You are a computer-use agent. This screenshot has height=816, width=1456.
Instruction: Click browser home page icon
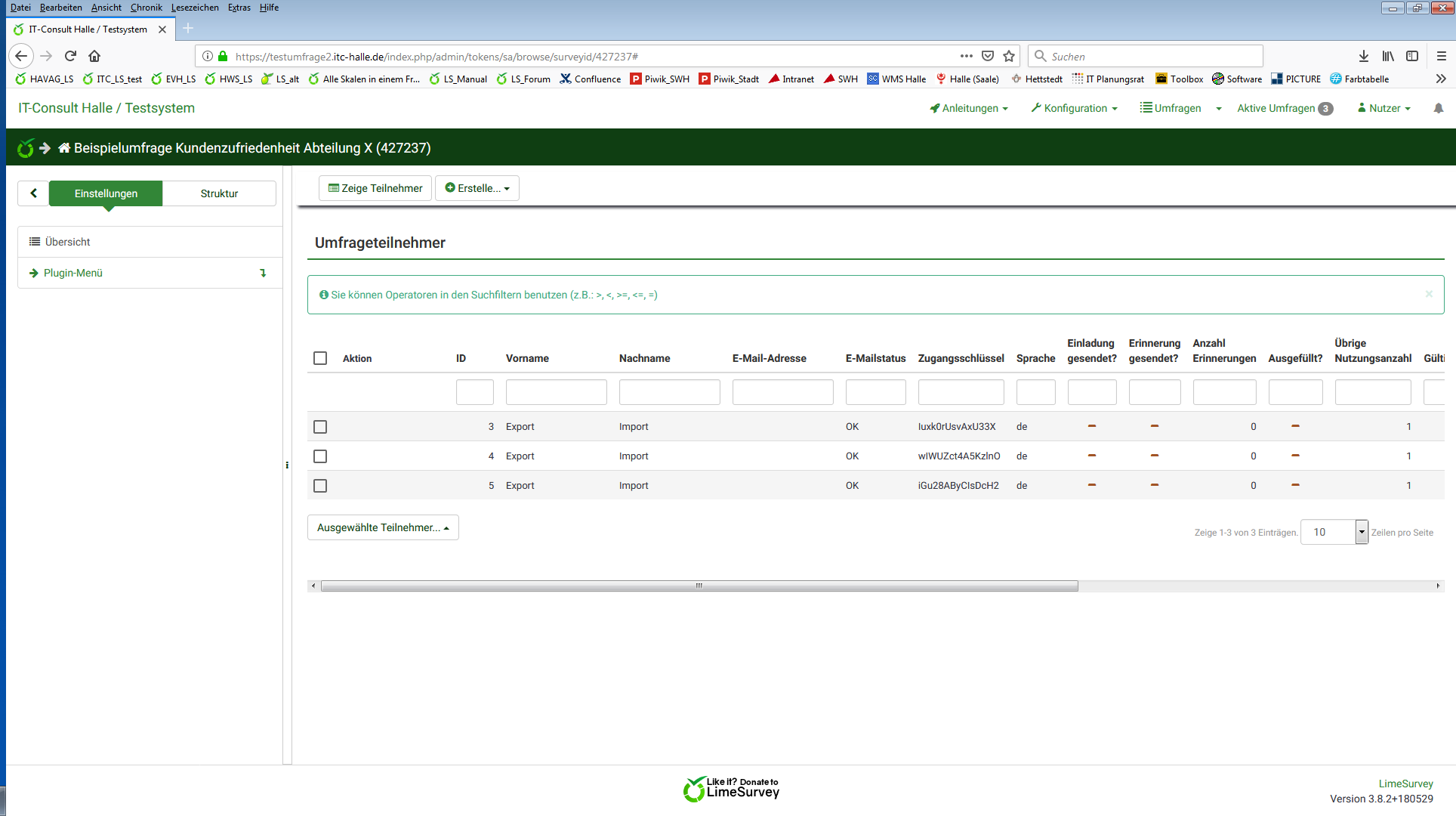94,56
